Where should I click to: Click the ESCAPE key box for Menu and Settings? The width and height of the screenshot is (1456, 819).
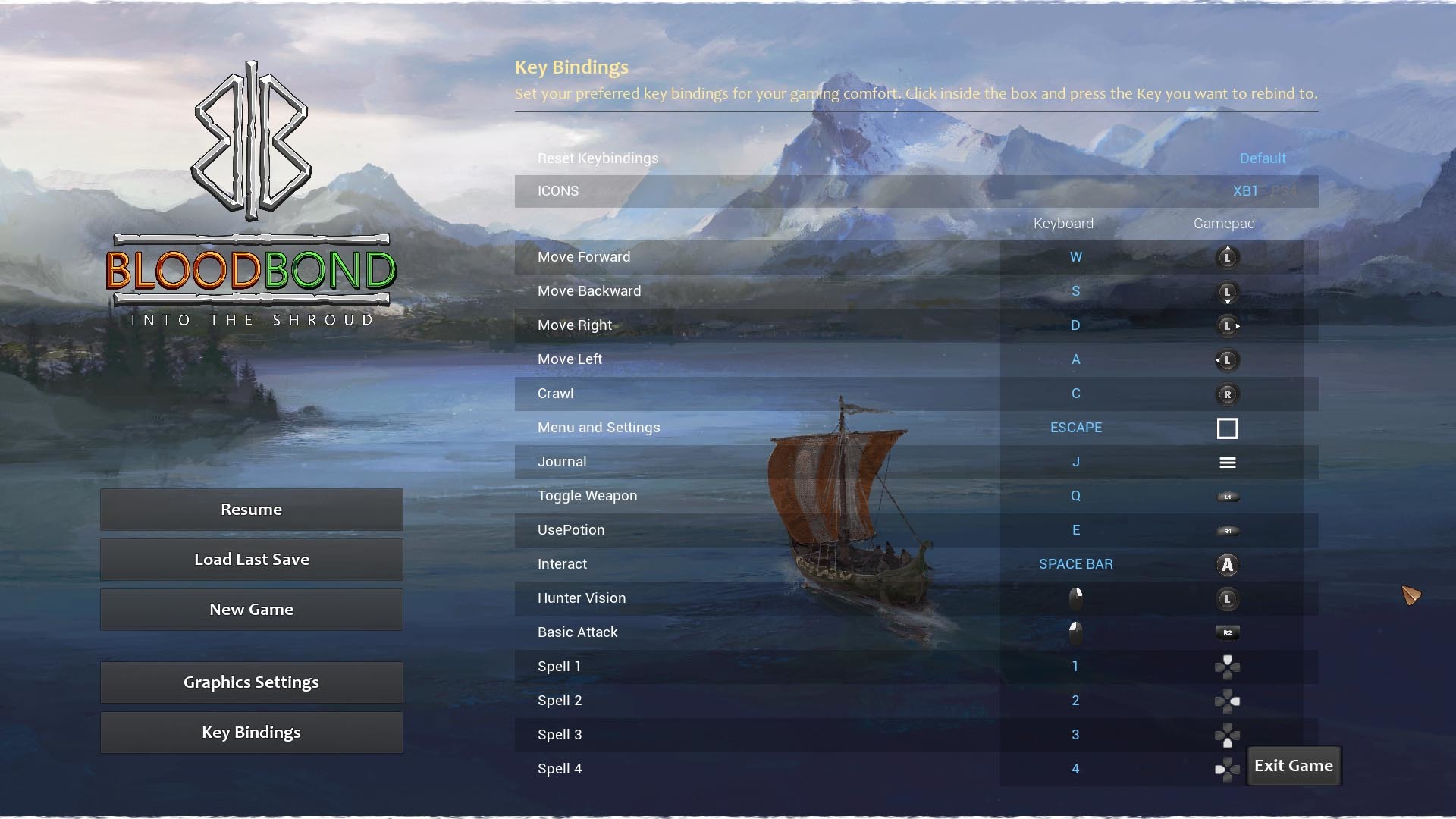coord(1075,428)
